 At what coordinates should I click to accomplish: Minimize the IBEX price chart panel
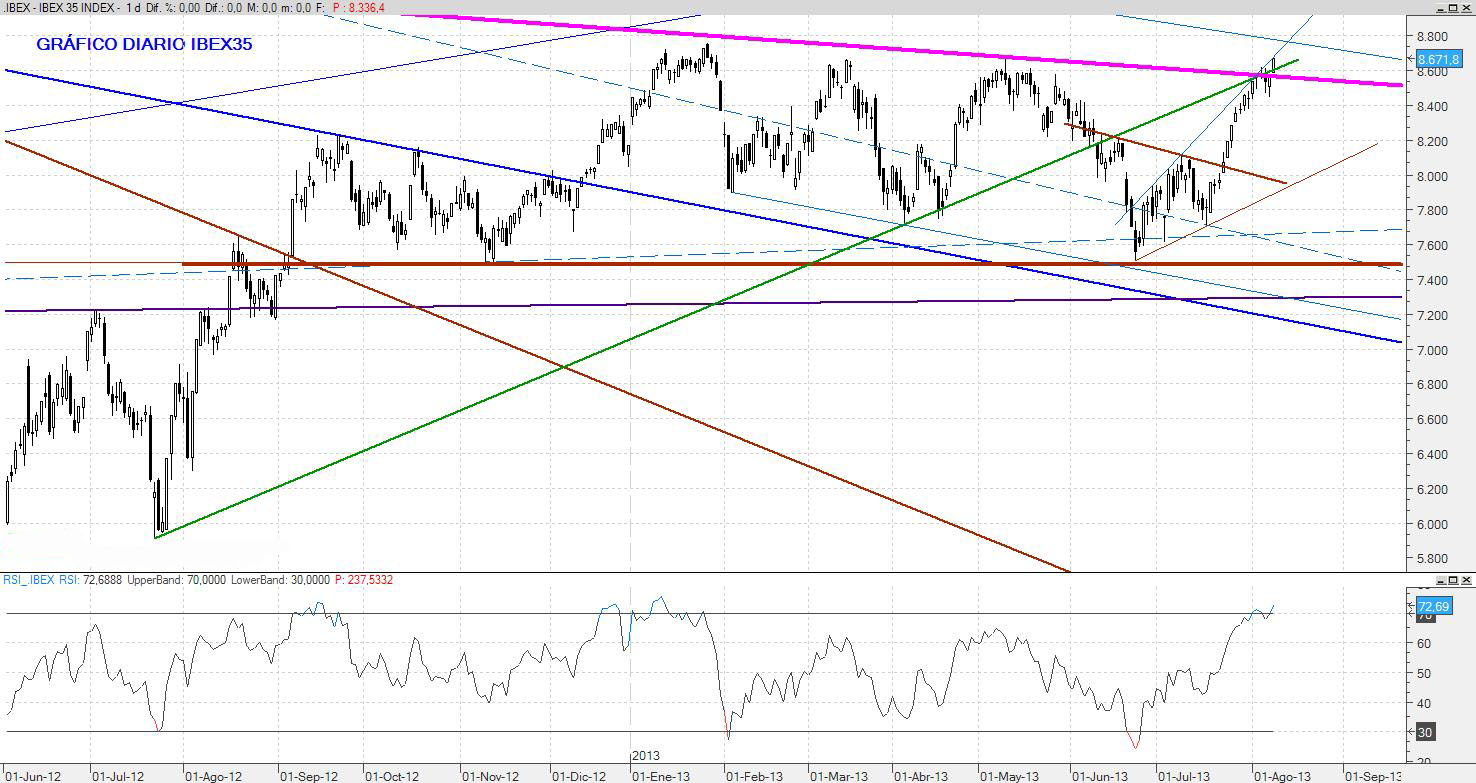click(x=1441, y=8)
